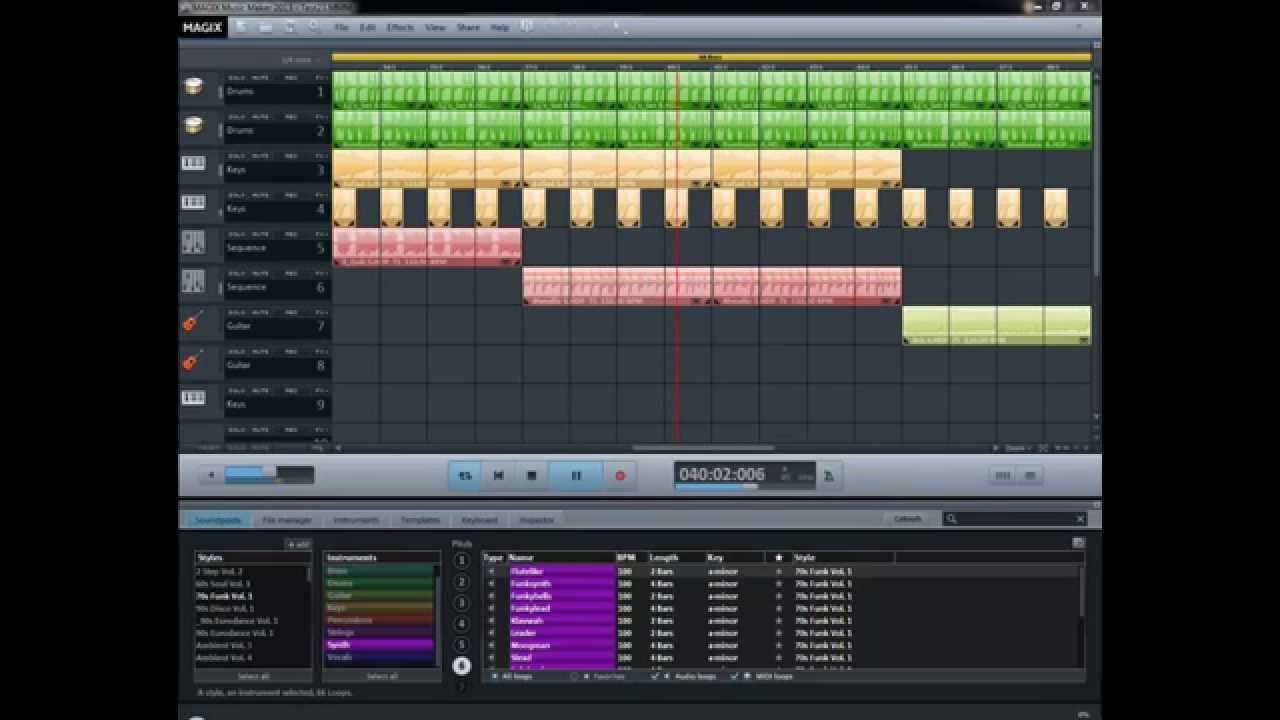This screenshot has height=720, width=1280.
Task: Click the speaker icon left of volume slider
Action: 210,476
